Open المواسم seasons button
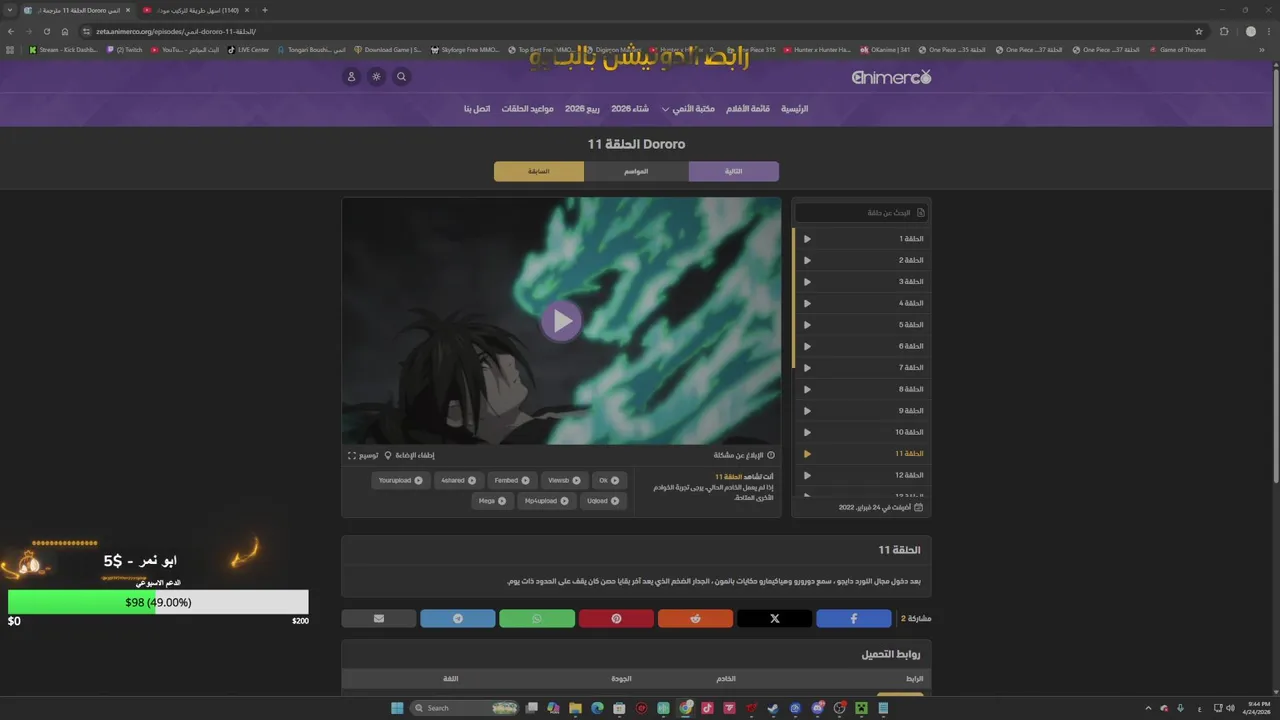Image resolution: width=1280 pixels, height=720 pixels. 636,171
